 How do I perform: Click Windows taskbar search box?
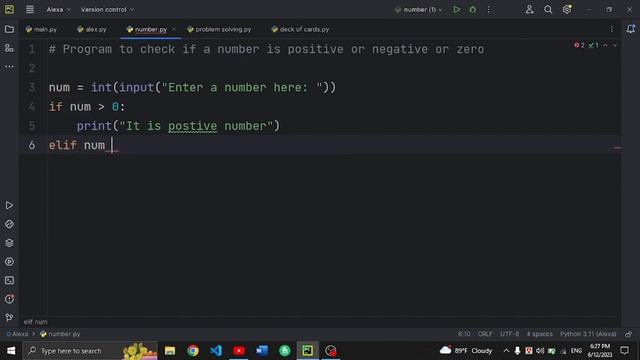point(90,351)
